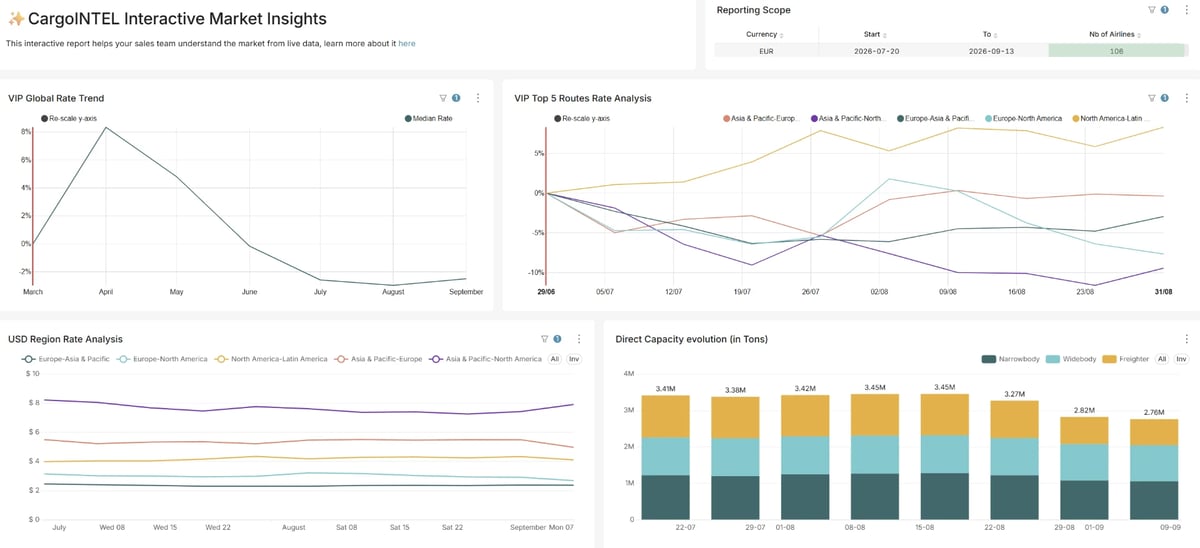Click filter count badge in VIP Top 5 Routes
The image size is (1200, 548).
coord(1165,98)
